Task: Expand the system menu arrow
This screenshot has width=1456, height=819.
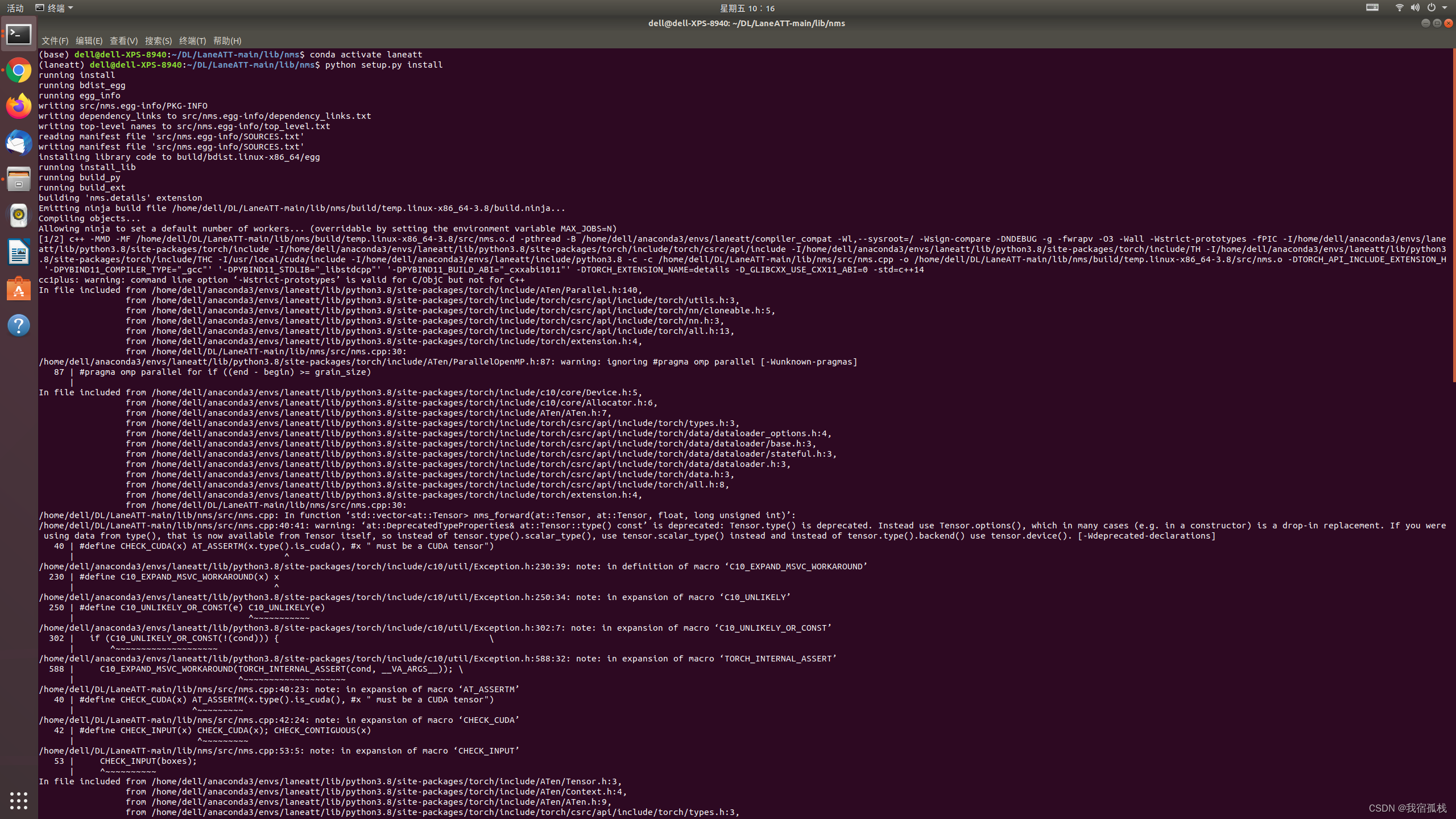Action: (x=1445, y=8)
